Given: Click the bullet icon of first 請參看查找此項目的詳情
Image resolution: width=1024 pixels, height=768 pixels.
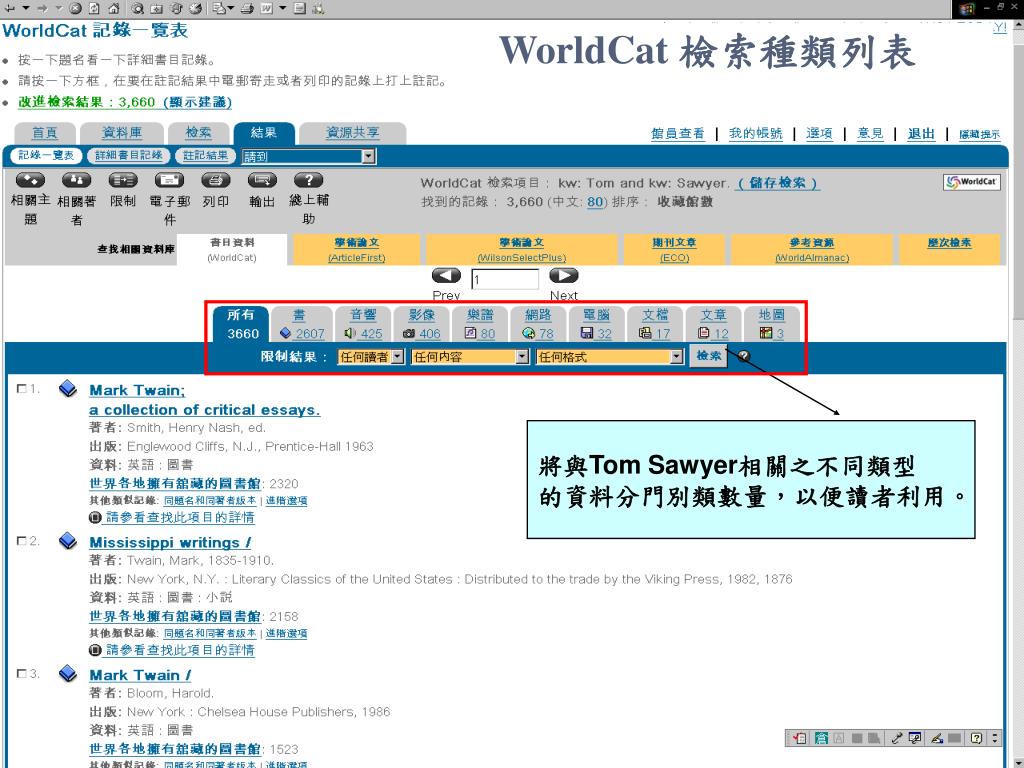Looking at the screenshot, I should pos(95,517).
